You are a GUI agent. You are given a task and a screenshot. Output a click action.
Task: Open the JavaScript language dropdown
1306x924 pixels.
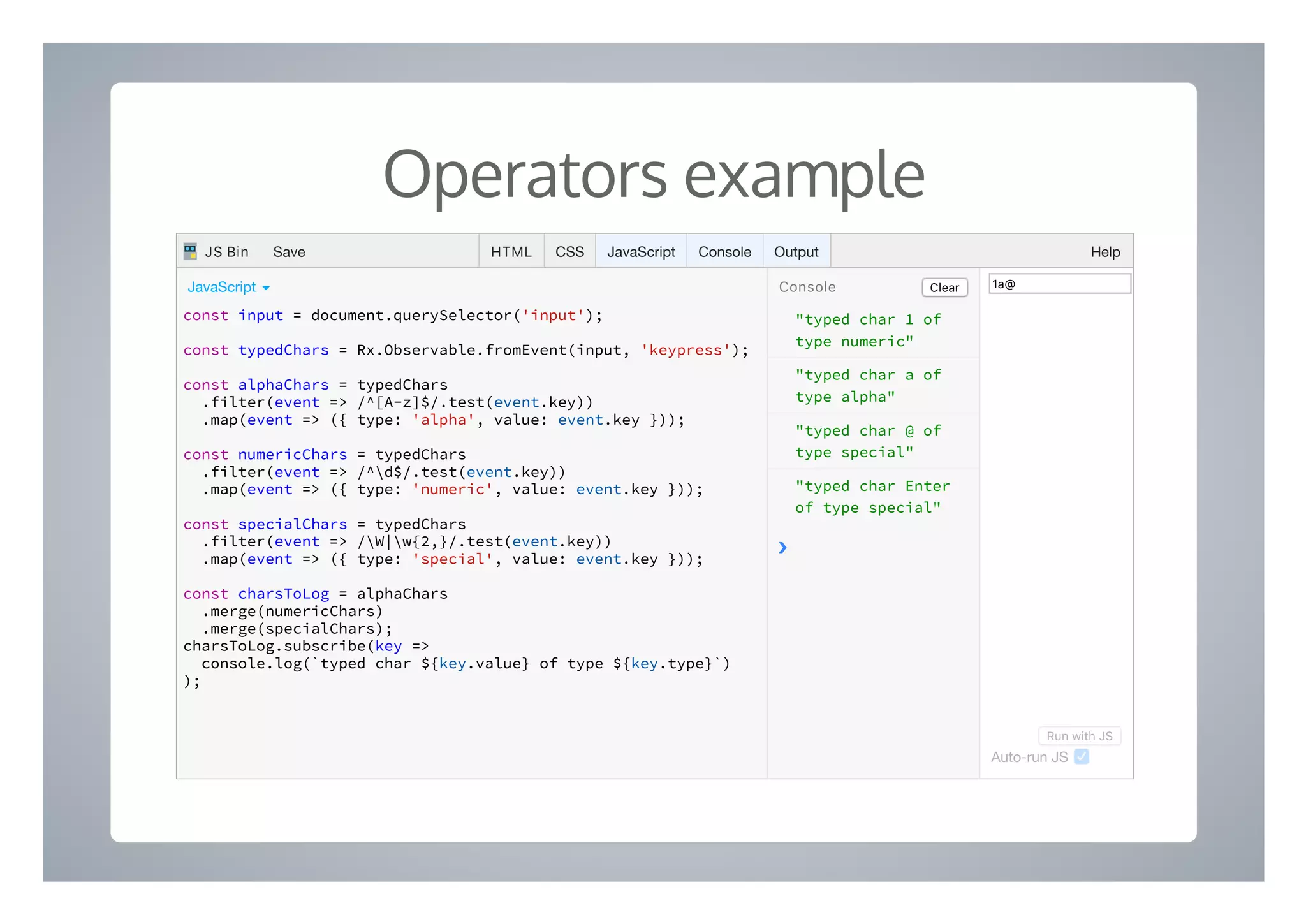[222, 287]
